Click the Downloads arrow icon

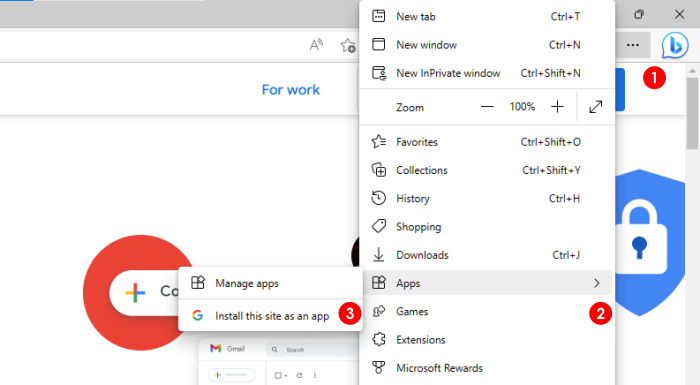[x=379, y=255]
